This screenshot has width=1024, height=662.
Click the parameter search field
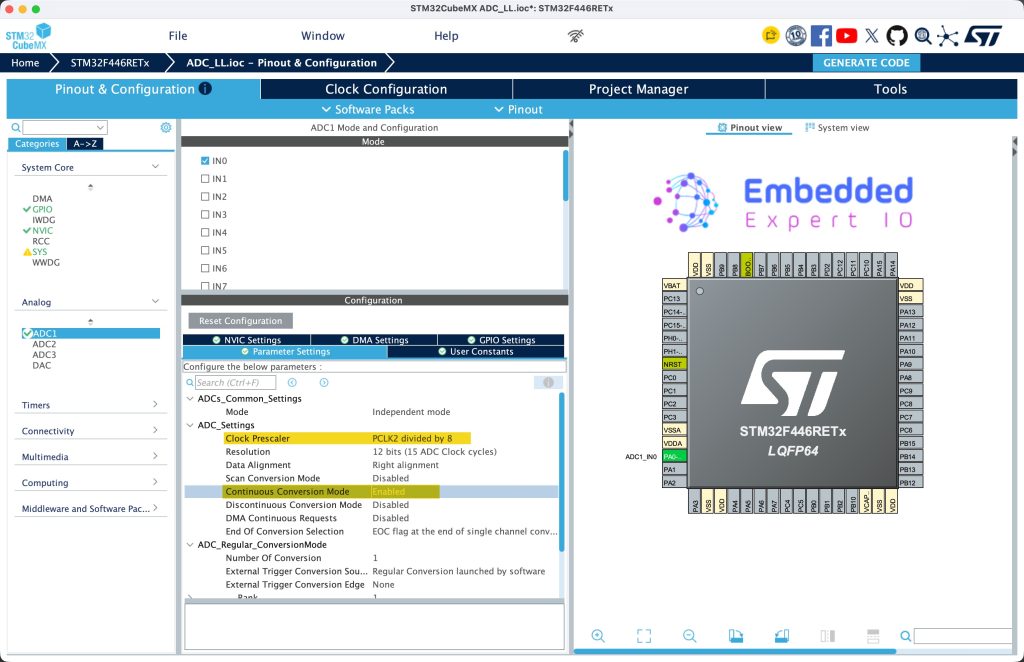point(235,383)
